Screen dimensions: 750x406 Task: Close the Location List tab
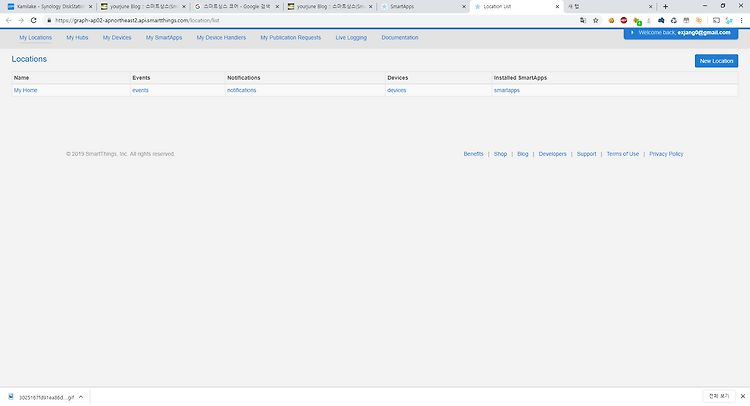557,7
